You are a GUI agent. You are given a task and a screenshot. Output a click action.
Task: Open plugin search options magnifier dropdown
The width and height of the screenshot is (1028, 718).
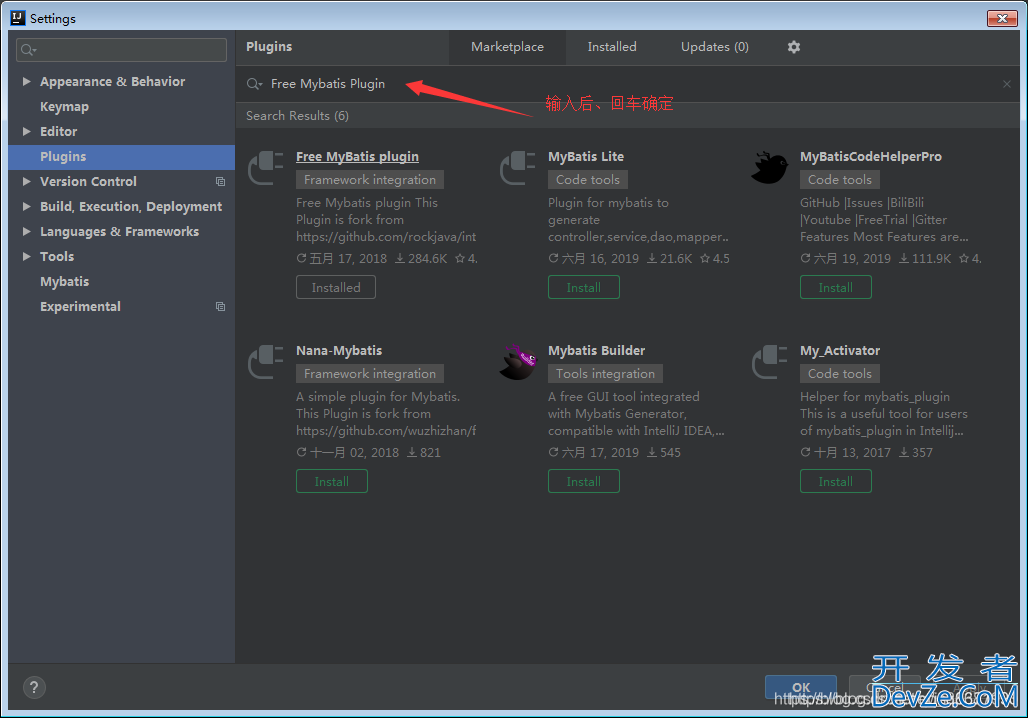pos(254,84)
